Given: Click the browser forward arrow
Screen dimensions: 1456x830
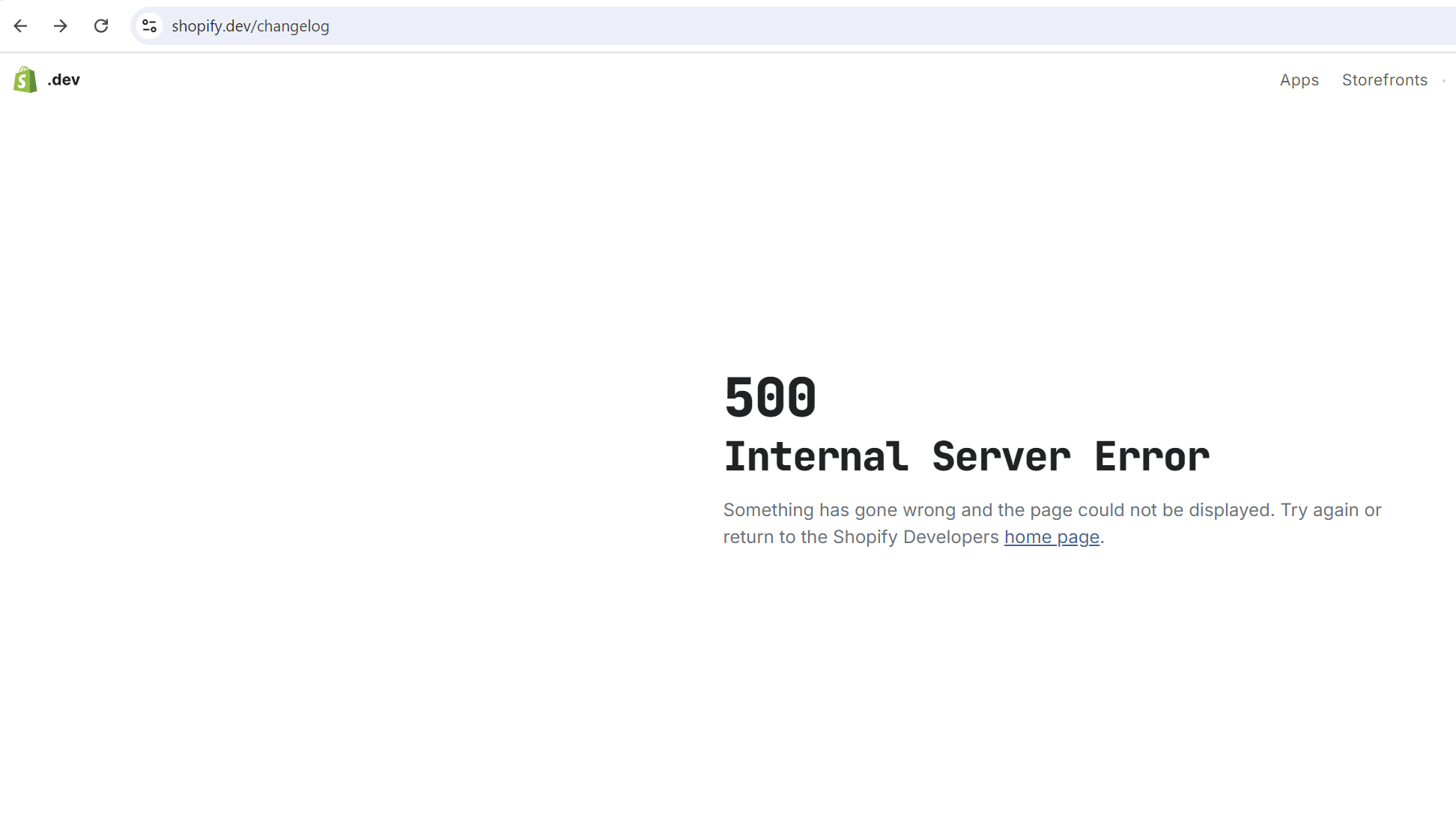Looking at the screenshot, I should 61,26.
